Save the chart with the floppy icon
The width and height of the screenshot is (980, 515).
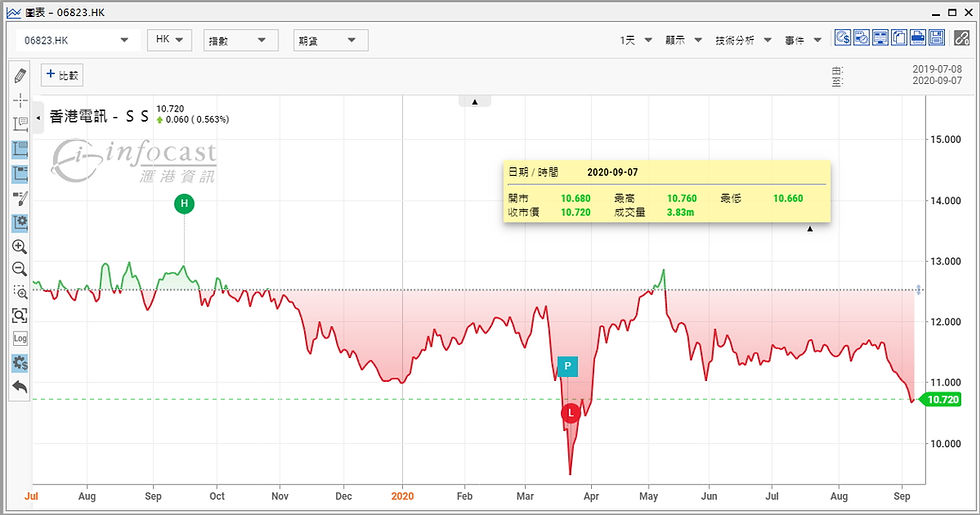936,38
